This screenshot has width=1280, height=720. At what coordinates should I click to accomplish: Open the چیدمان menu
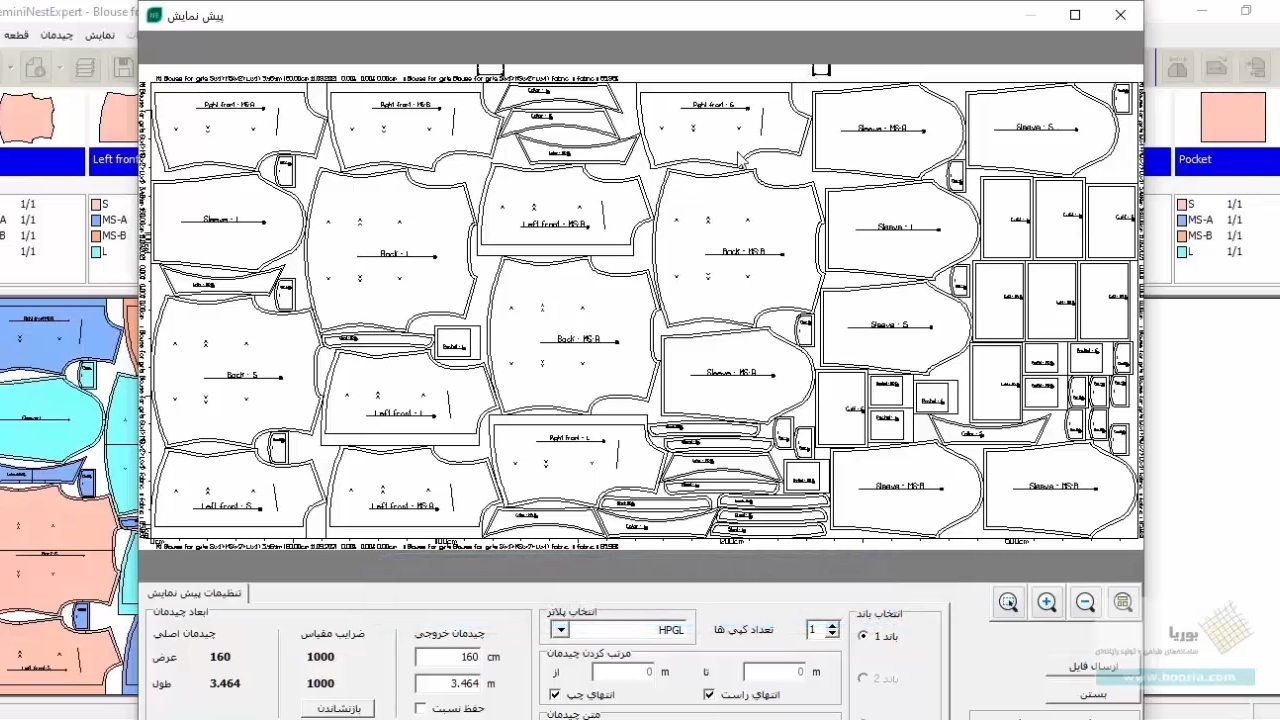pos(56,35)
